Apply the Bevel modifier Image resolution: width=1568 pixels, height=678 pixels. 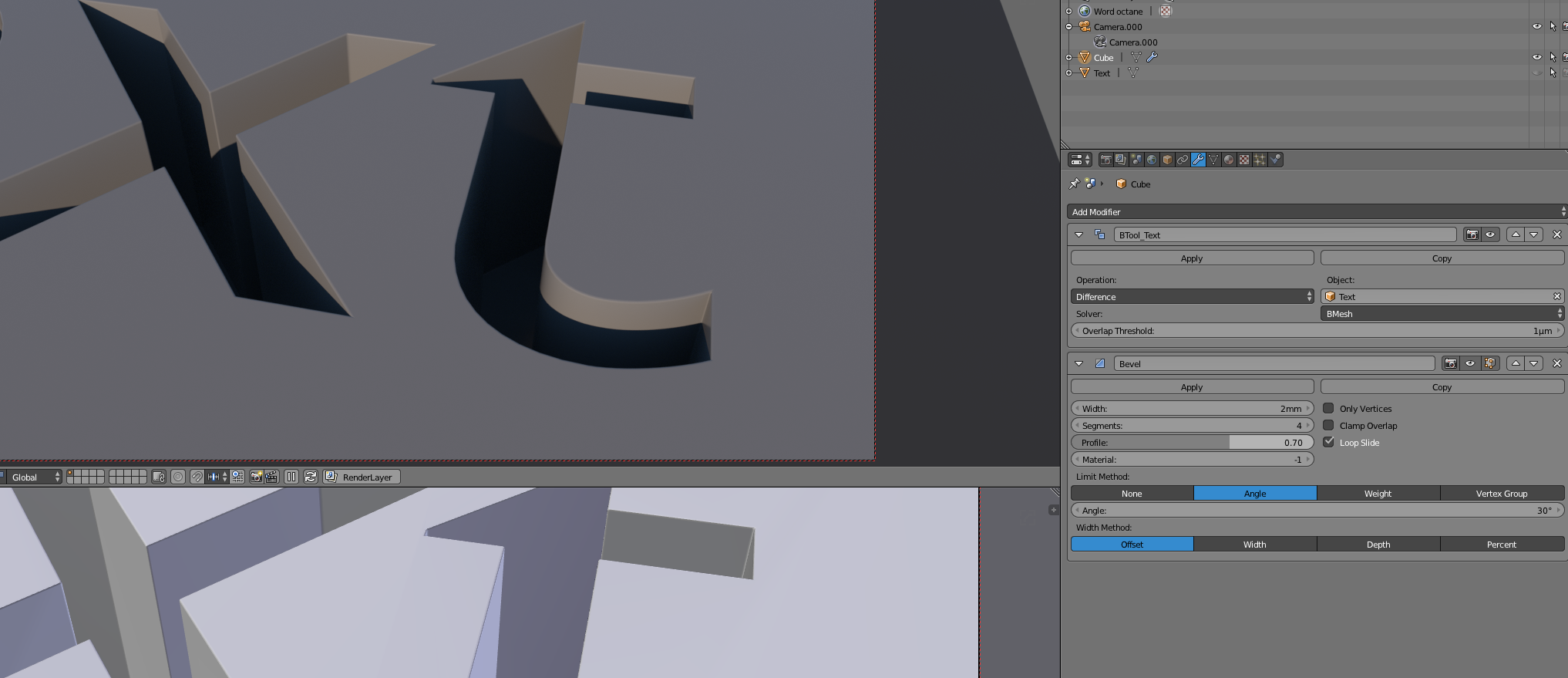1192,386
